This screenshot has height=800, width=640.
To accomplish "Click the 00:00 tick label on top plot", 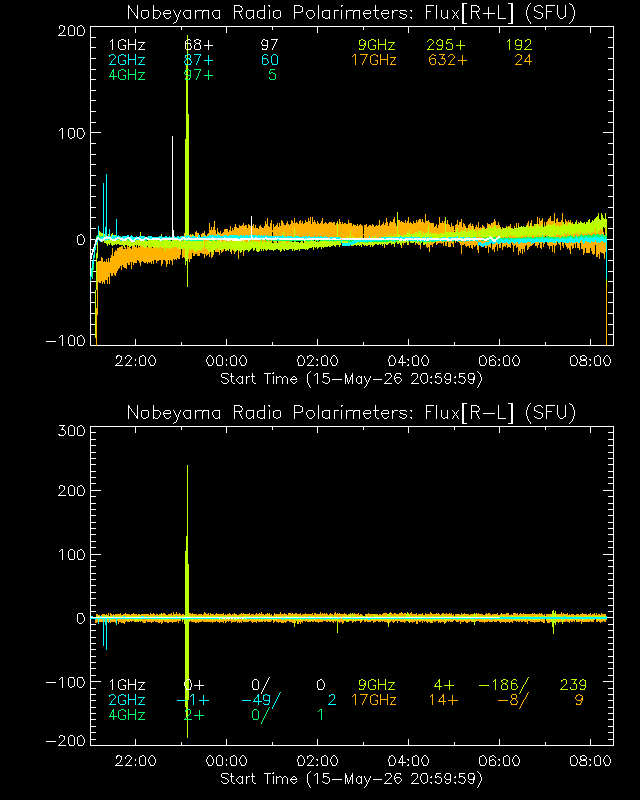I will (x=227, y=361).
